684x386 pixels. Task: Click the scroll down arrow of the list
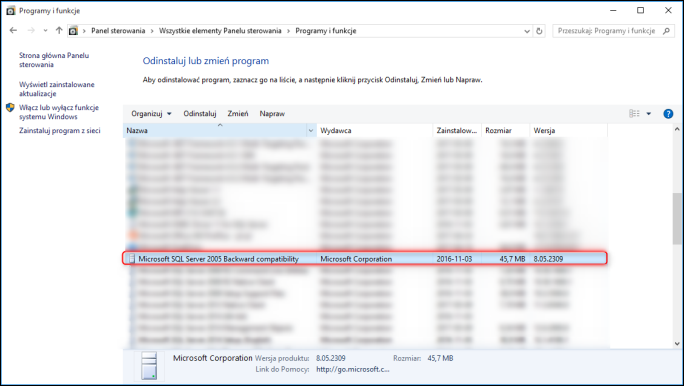[677, 344]
